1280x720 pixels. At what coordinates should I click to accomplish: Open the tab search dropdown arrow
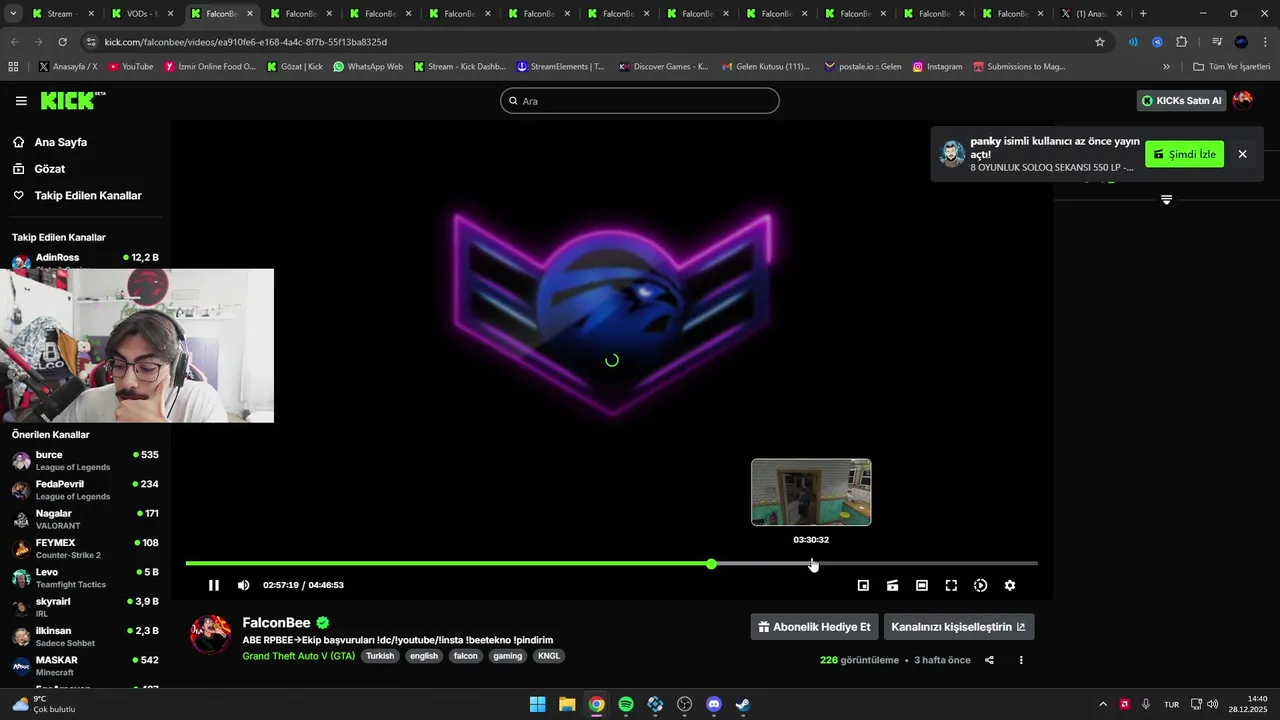point(13,14)
